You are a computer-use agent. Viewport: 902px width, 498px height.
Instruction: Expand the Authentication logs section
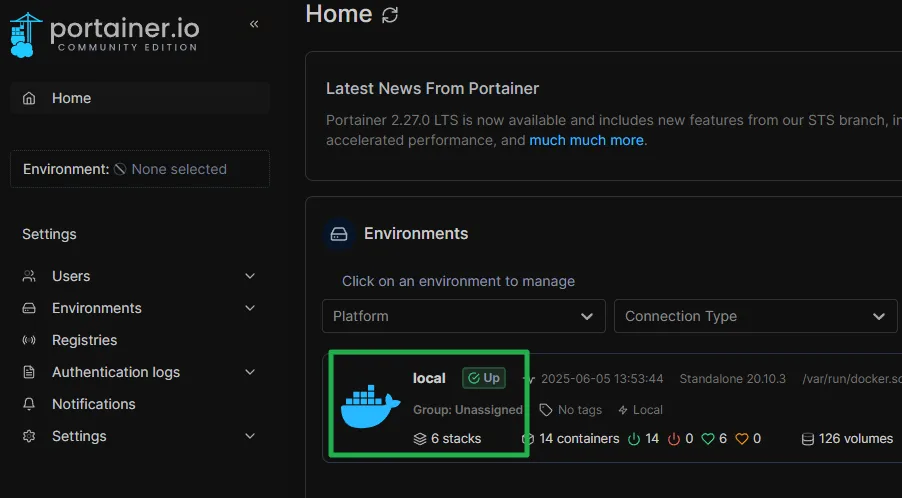[x=250, y=372]
